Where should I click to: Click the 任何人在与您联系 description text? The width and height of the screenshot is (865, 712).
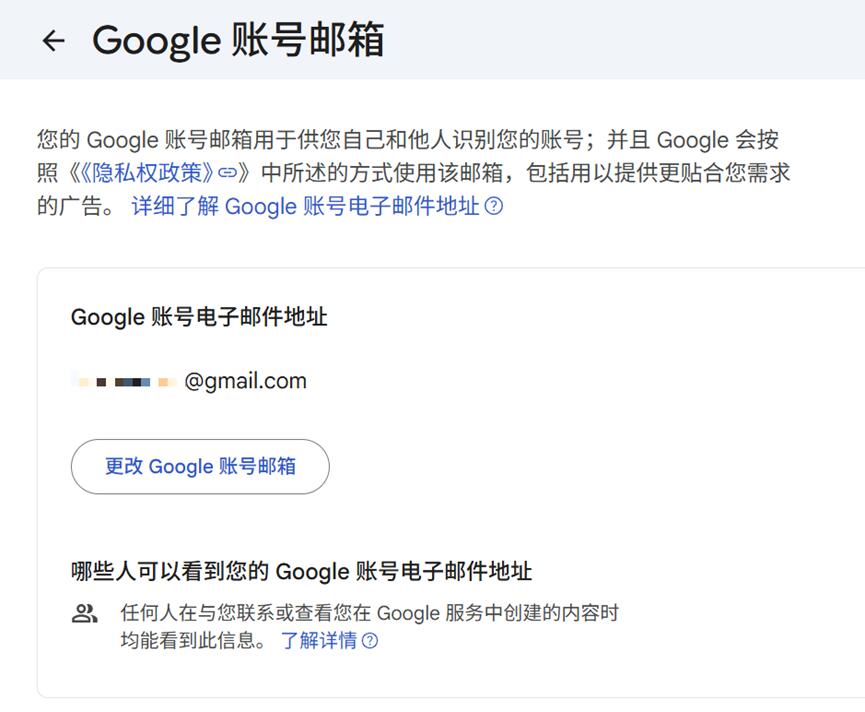369,613
